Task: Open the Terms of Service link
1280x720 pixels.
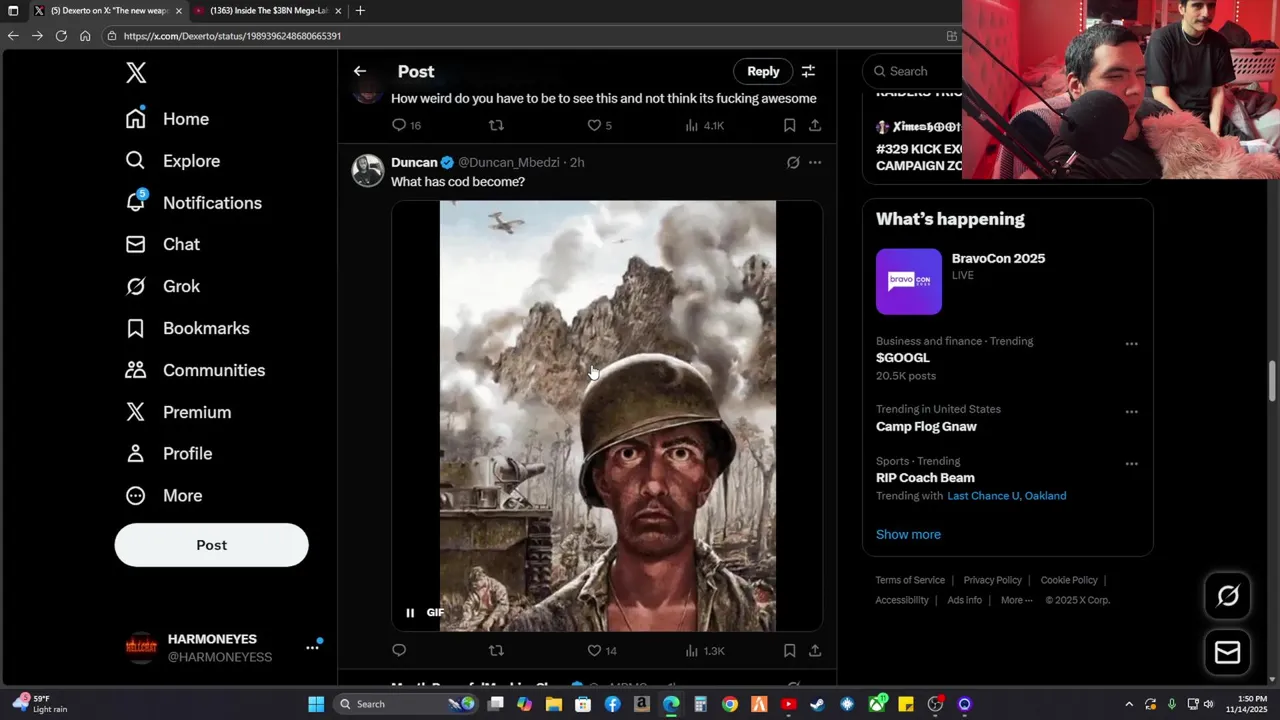Action: 910,580
